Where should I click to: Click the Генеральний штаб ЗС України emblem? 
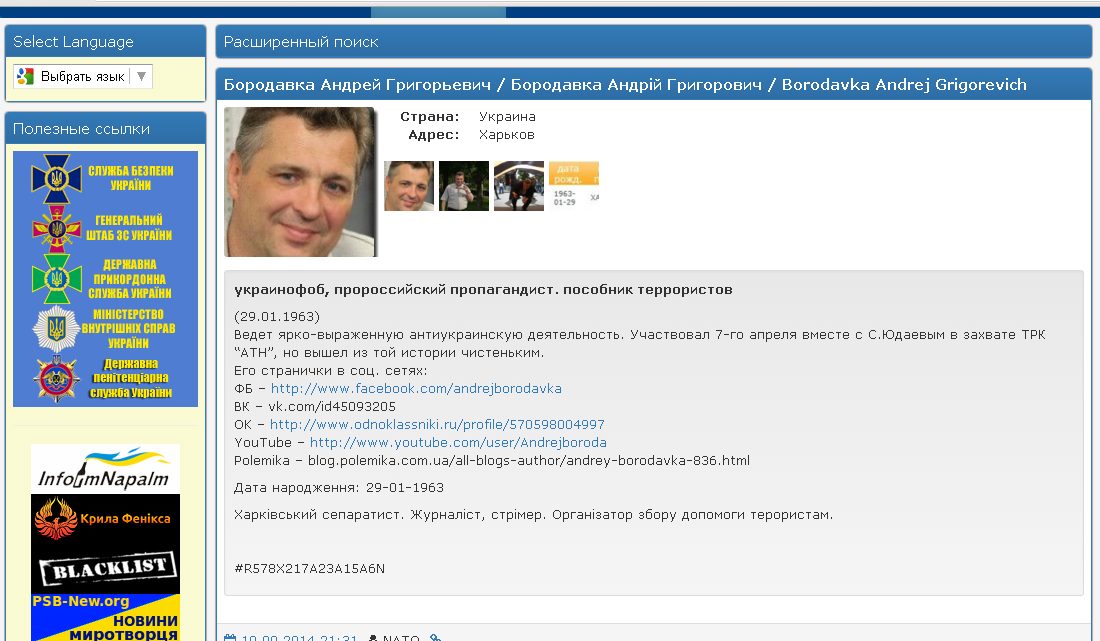(56, 228)
